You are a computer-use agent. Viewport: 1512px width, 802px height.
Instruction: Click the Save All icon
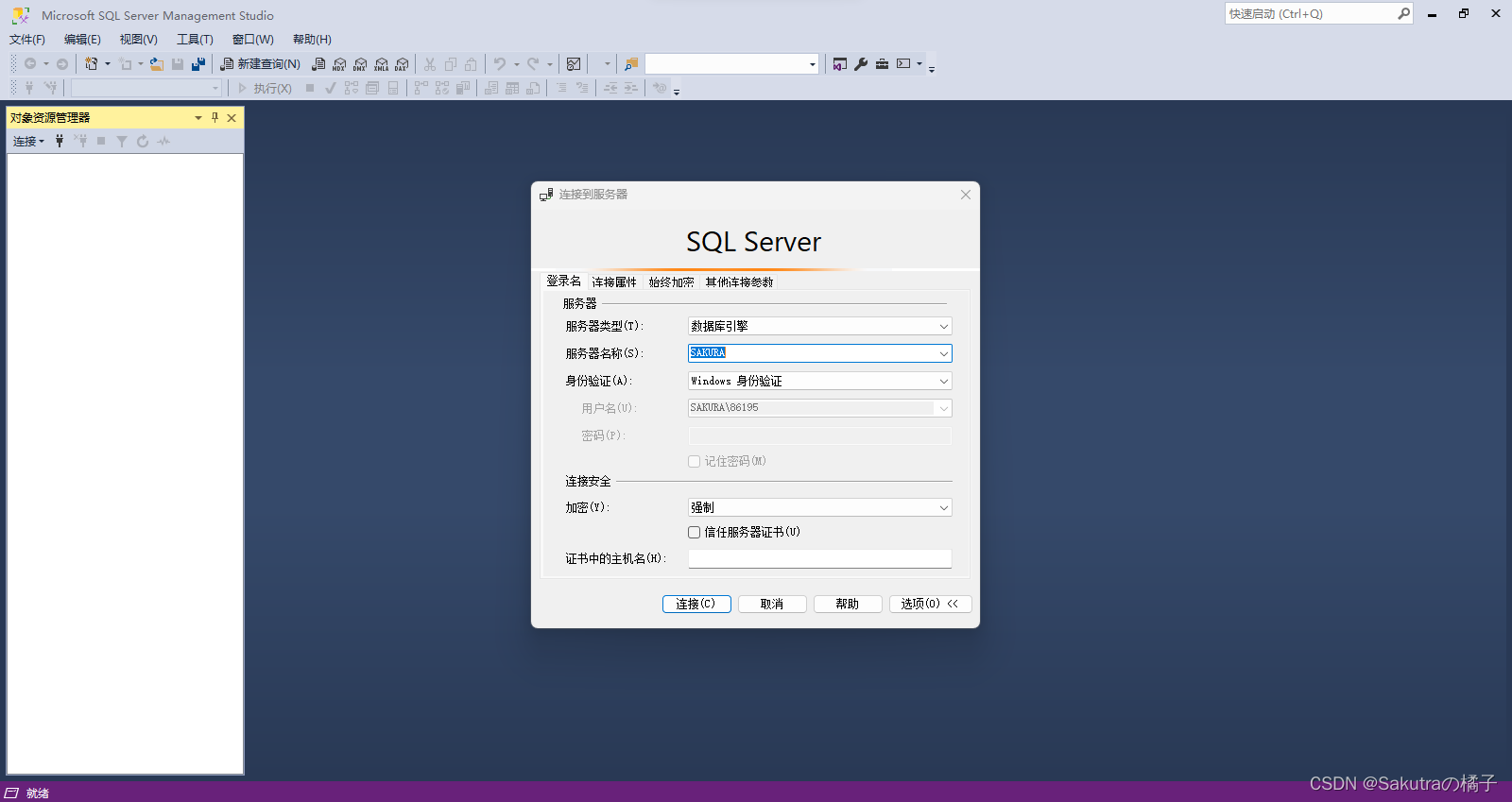[198, 64]
